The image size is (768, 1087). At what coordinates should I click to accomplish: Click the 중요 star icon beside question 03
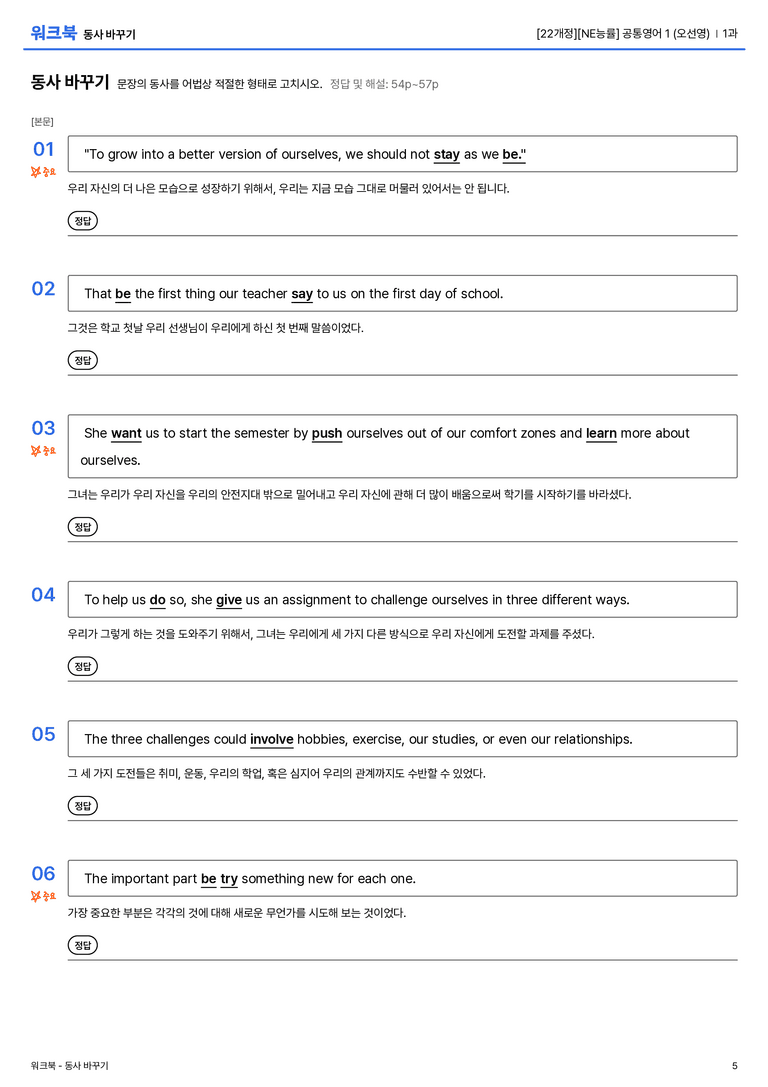coord(36,451)
